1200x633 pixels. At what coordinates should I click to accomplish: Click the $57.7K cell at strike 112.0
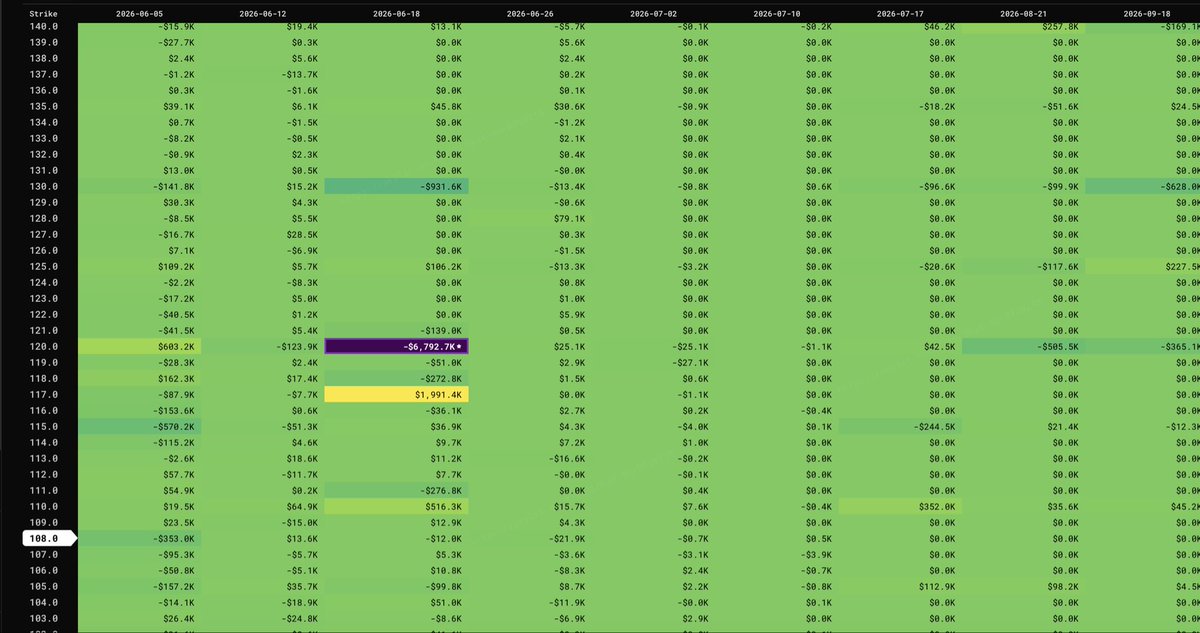[140, 474]
